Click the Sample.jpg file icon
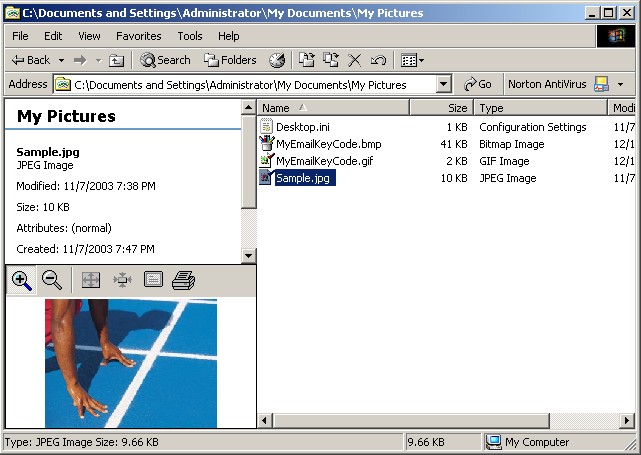641x455 pixels. (267, 177)
